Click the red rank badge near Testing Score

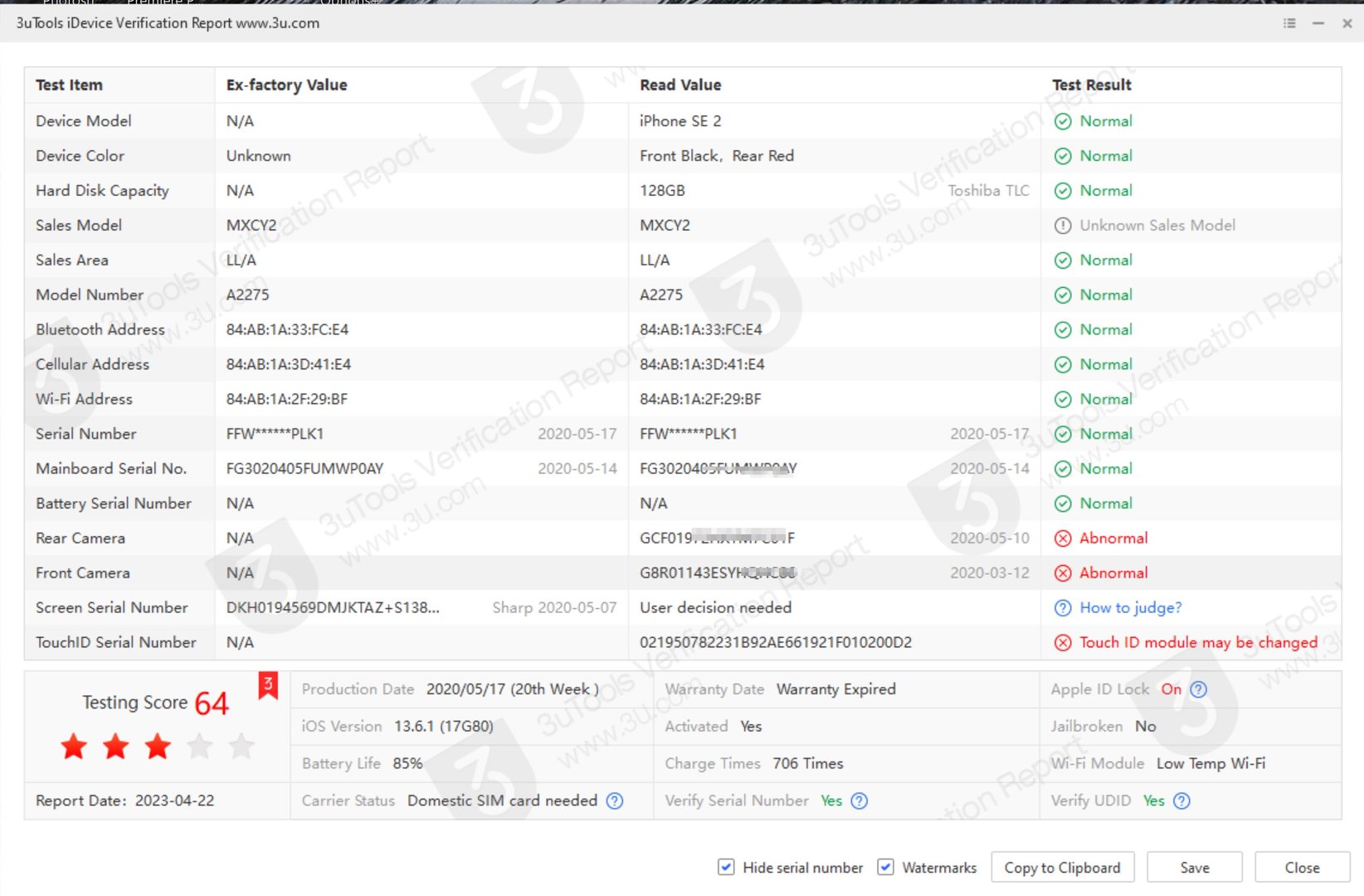click(268, 685)
